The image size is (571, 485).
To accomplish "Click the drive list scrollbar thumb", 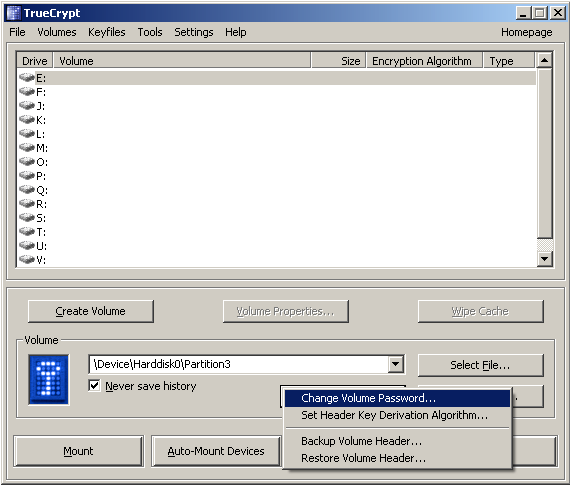I will tap(544, 153).
